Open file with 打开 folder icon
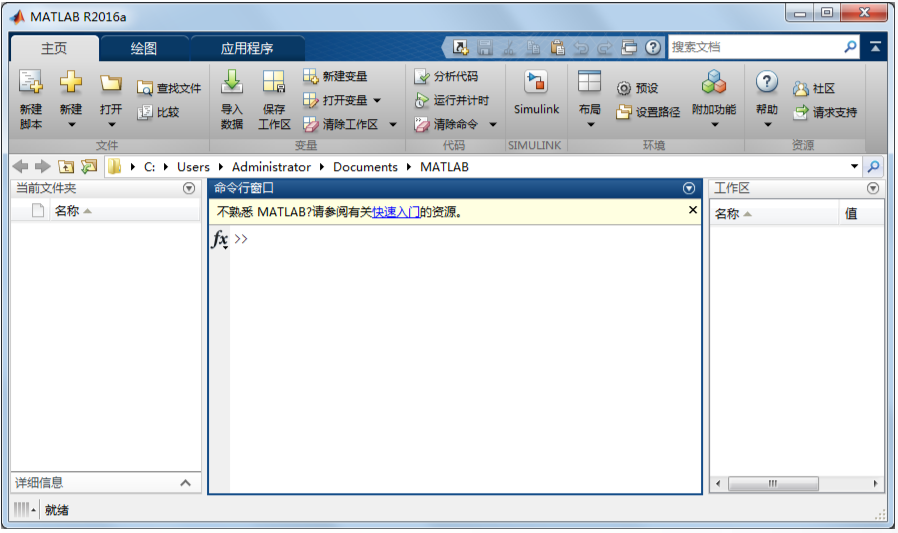 coord(111,84)
